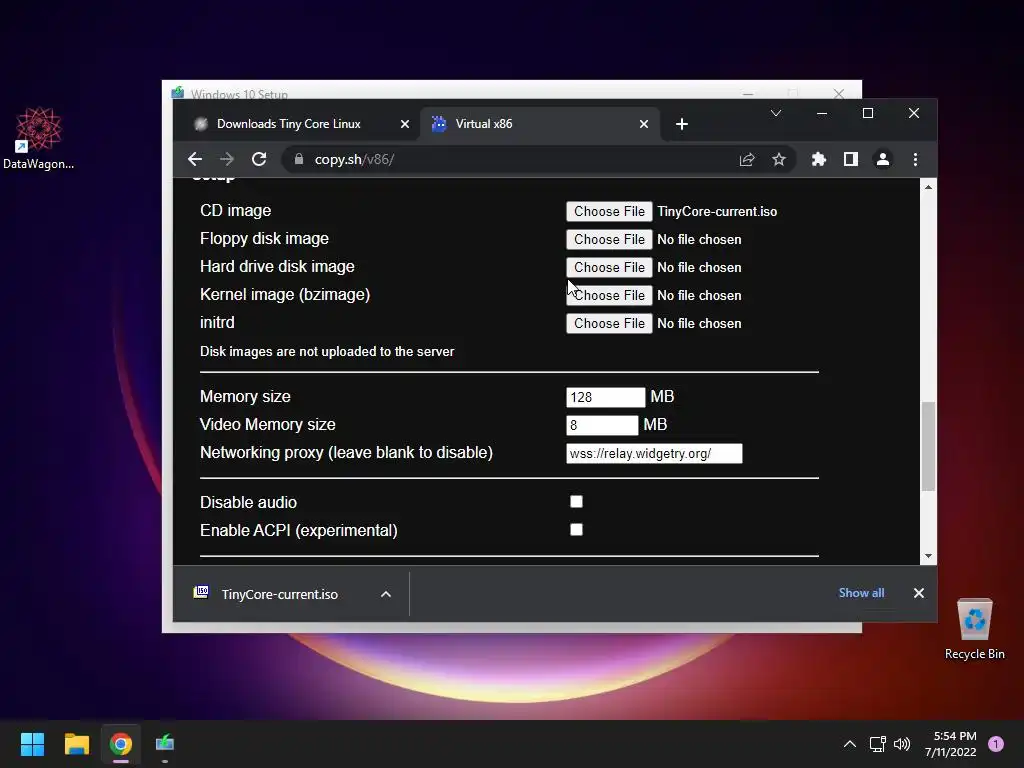Screen dimensions: 1024x768
Task: Click the Memory size field showing 128
Action: 605,397
